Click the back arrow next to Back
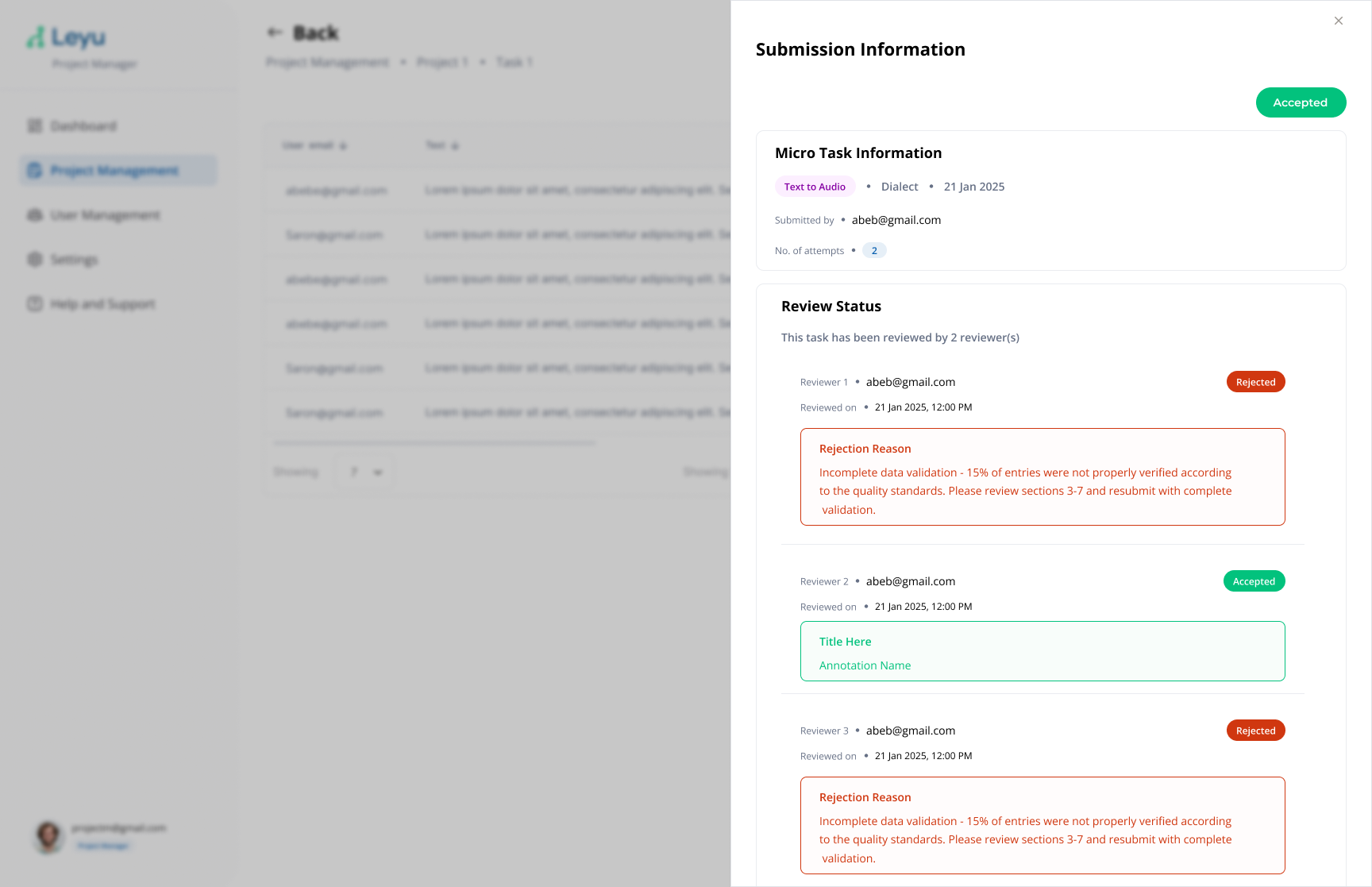This screenshot has width=1372, height=887. (275, 32)
